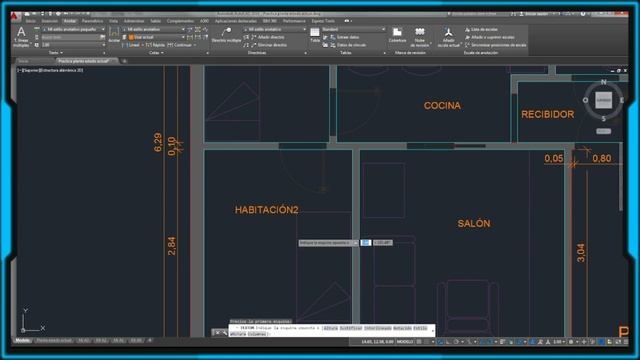Select the Continuar dimension tool
640x360 pixels.
click(x=180, y=45)
